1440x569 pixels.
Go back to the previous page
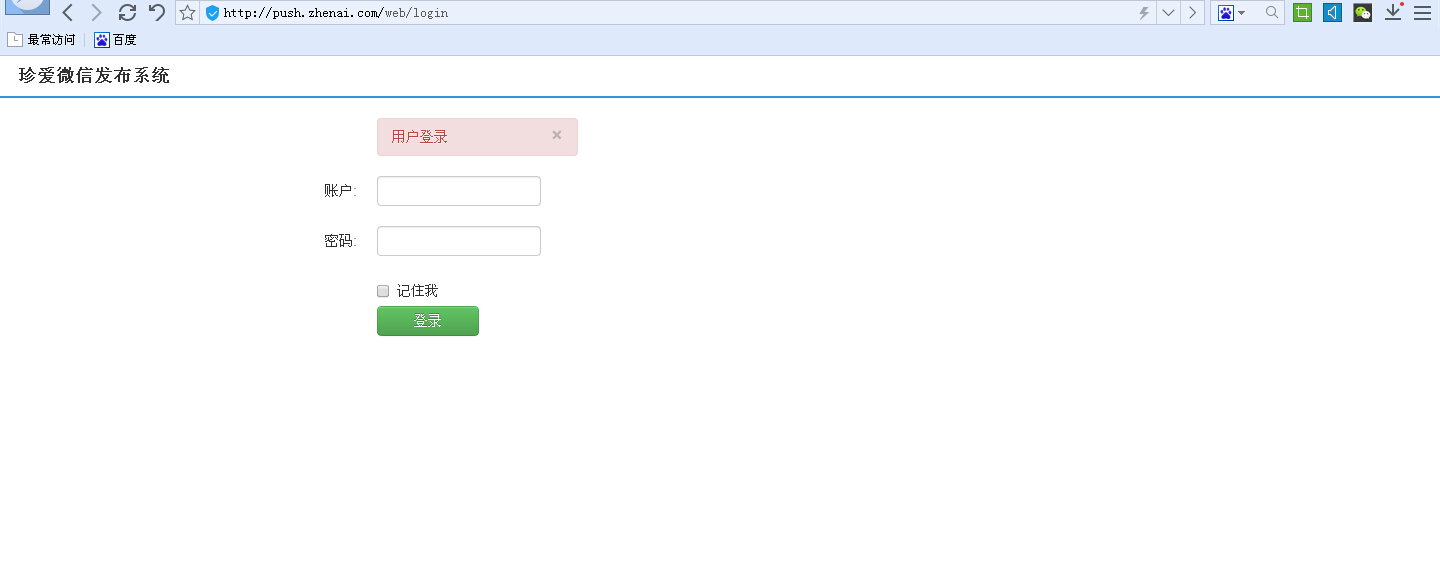tap(68, 13)
